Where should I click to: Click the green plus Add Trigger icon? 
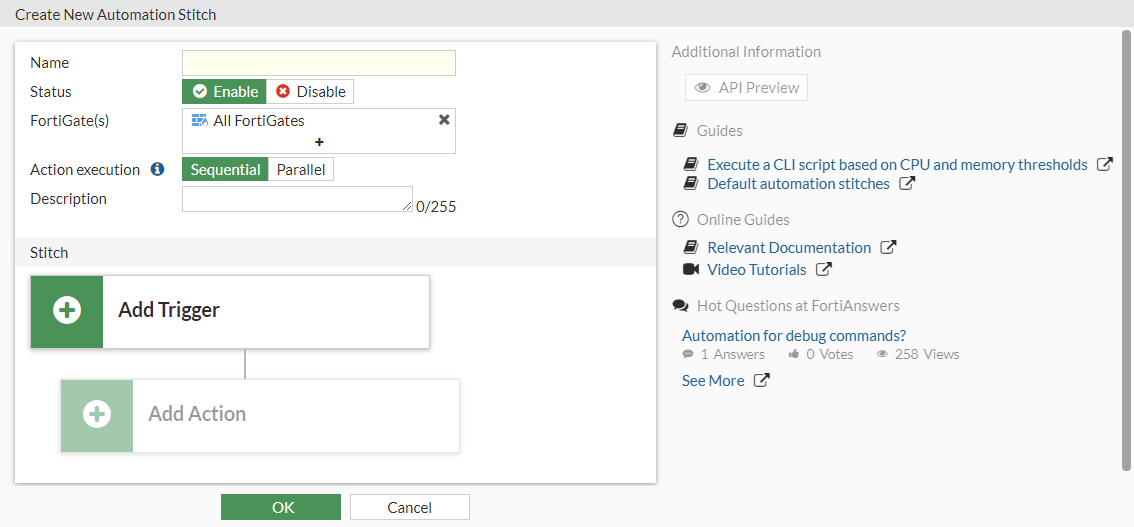click(x=67, y=311)
